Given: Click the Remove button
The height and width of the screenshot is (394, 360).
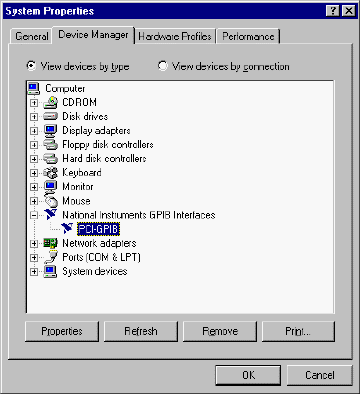Looking at the screenshot, I should pos(220,331).
